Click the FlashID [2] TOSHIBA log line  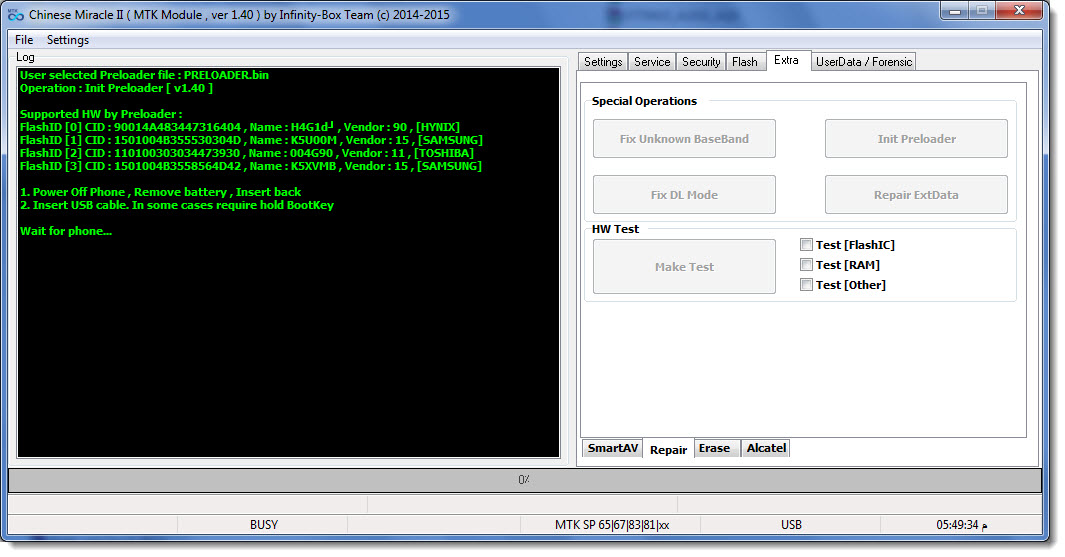[x=247, y=153]
